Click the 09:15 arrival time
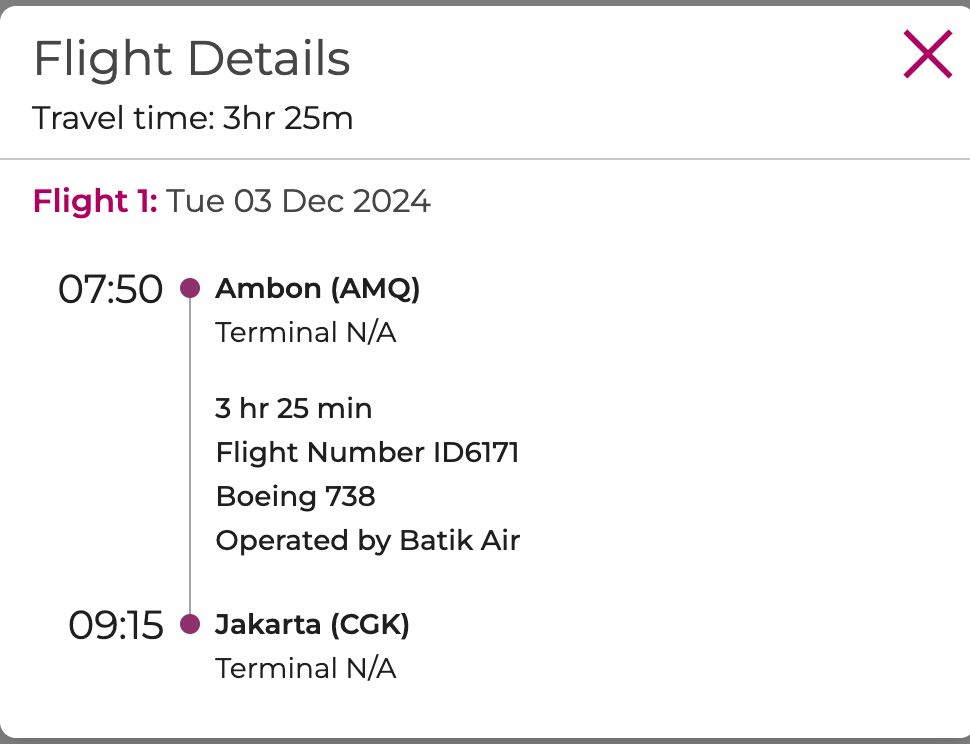 115,625
